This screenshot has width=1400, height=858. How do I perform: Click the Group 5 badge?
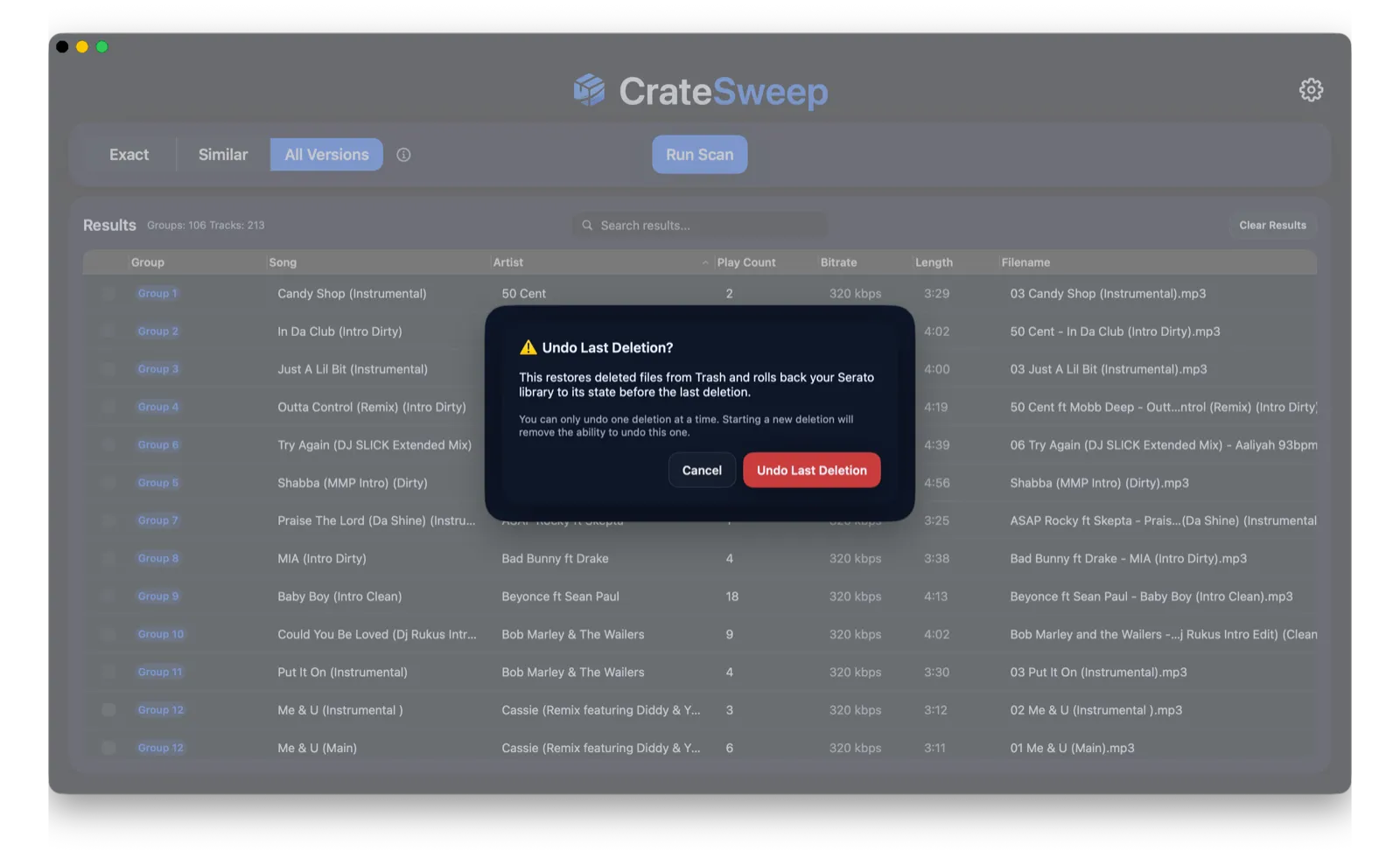157,483
